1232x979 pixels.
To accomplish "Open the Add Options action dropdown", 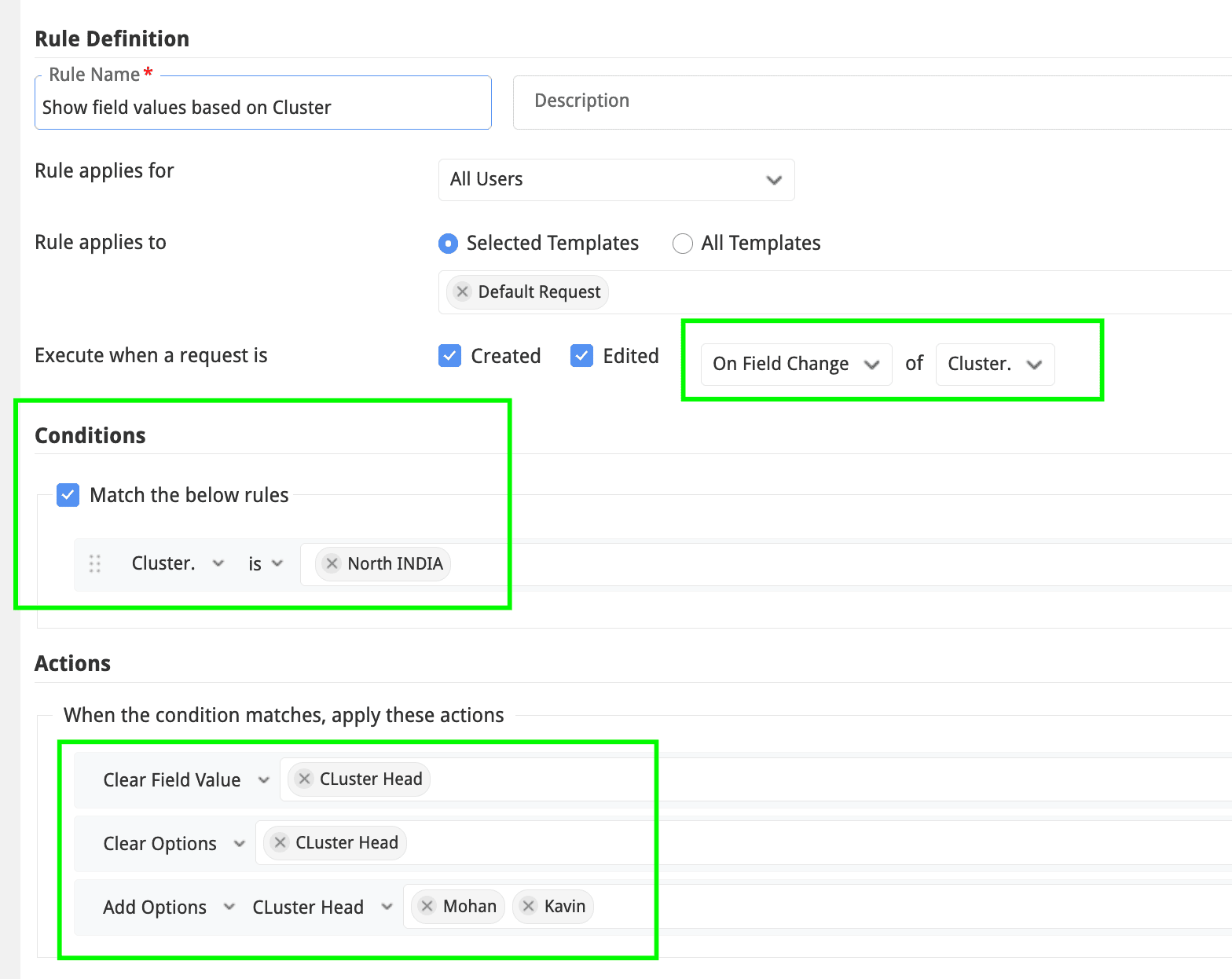I will (168, 907).
